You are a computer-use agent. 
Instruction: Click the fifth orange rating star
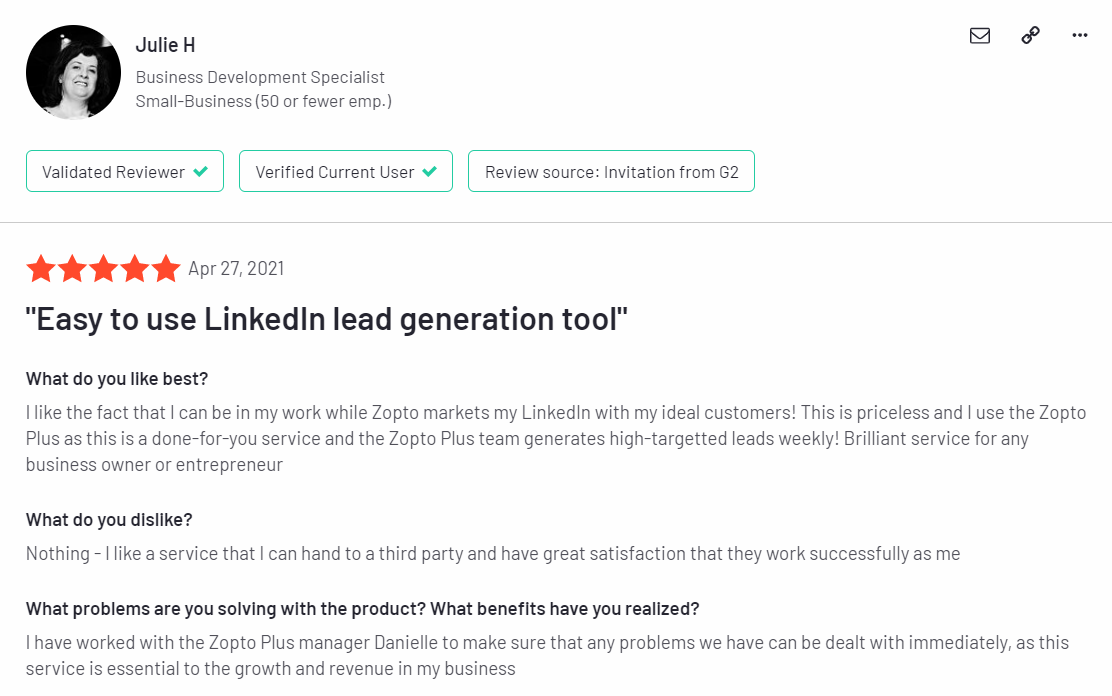click(166, 269)
